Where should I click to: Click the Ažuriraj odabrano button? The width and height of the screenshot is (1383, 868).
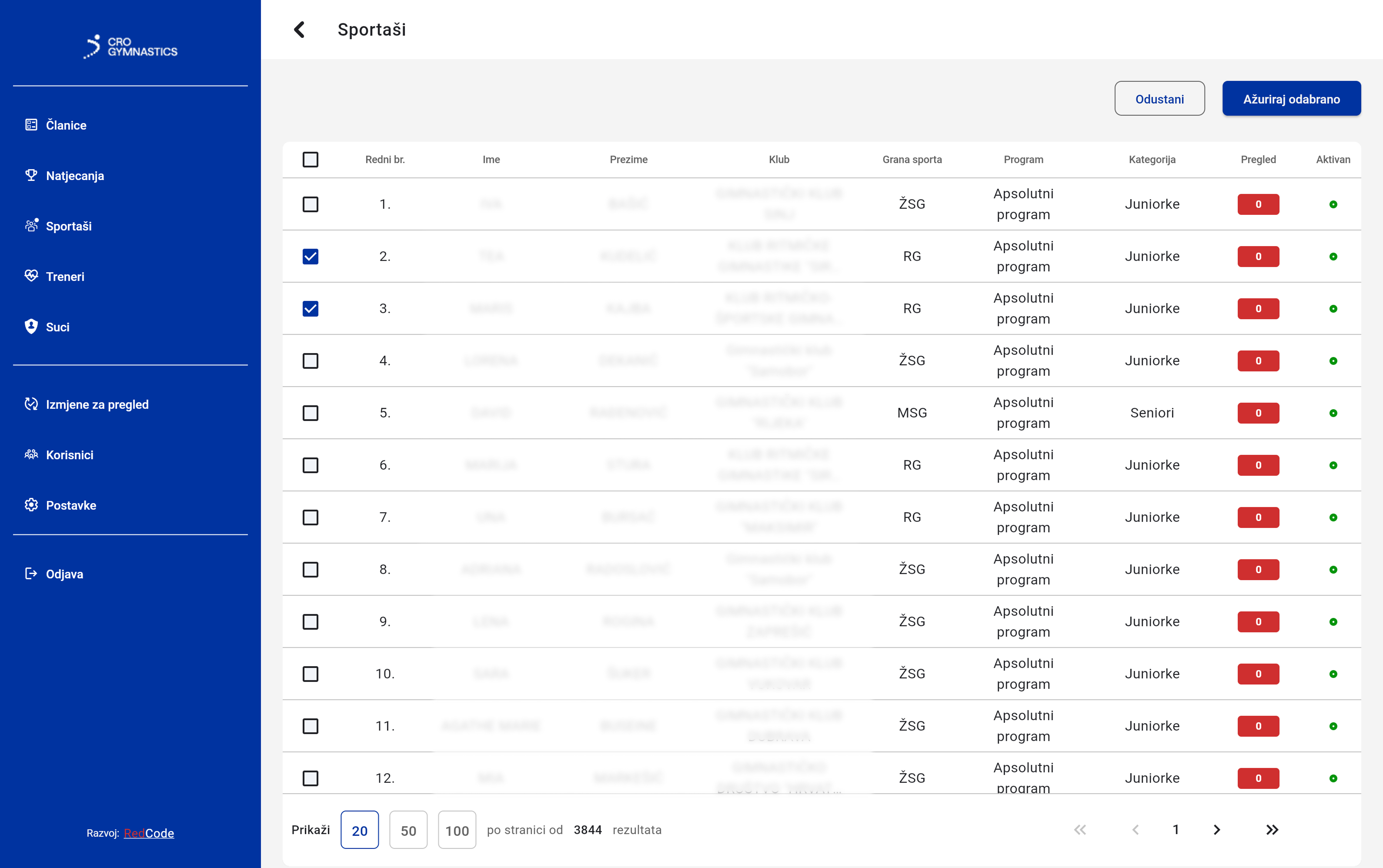click(1291, 99)
